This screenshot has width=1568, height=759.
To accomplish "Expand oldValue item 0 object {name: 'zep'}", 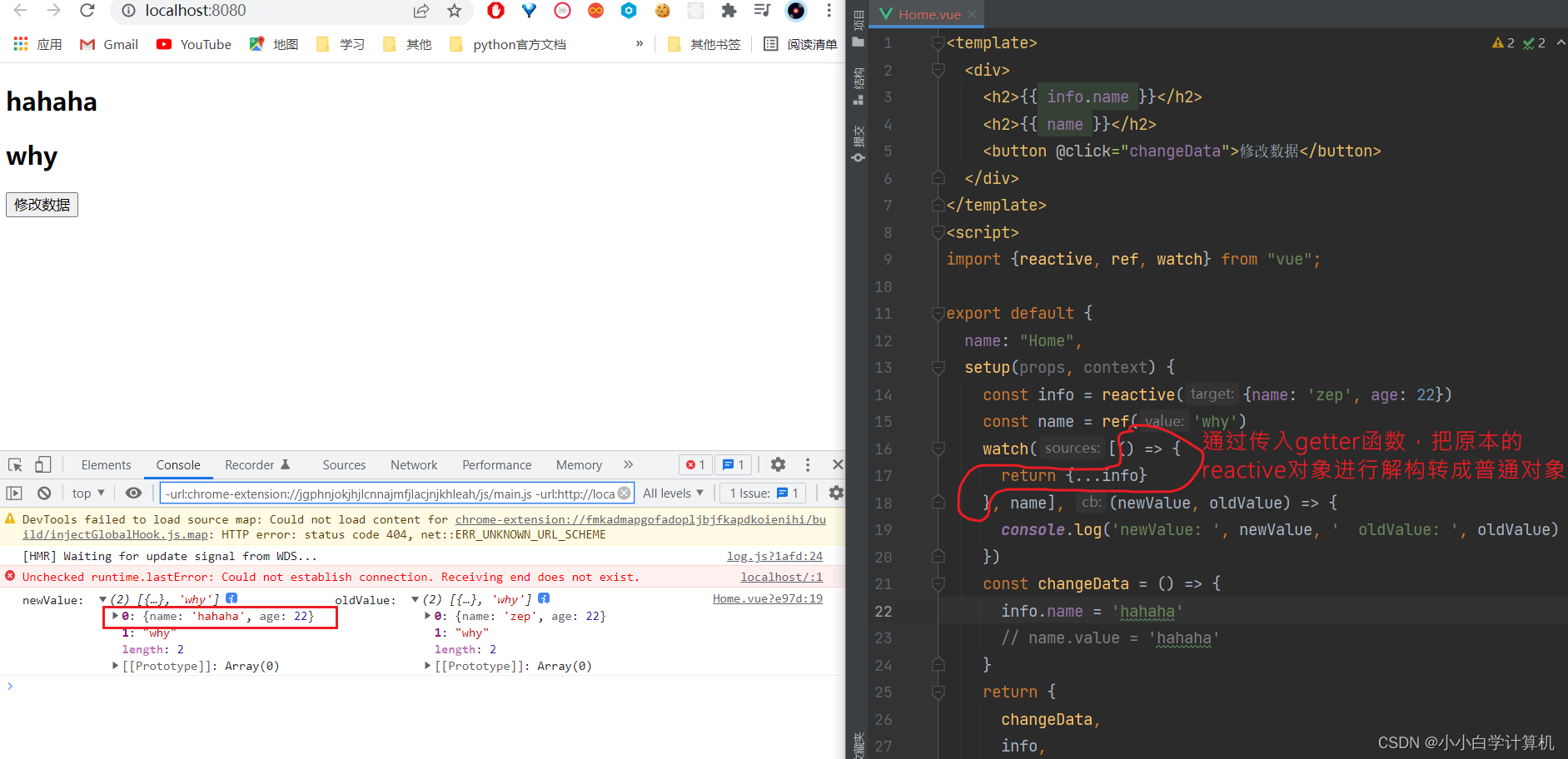I will [427, 616].
